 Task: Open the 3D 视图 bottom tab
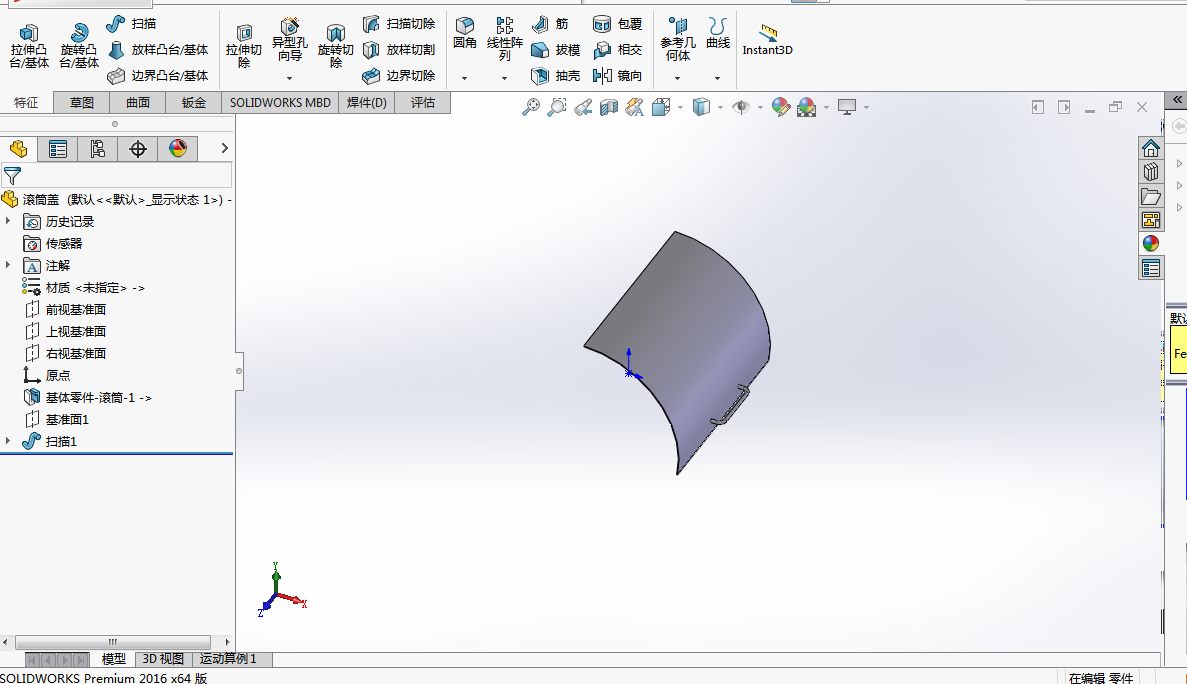pos(163,659)
